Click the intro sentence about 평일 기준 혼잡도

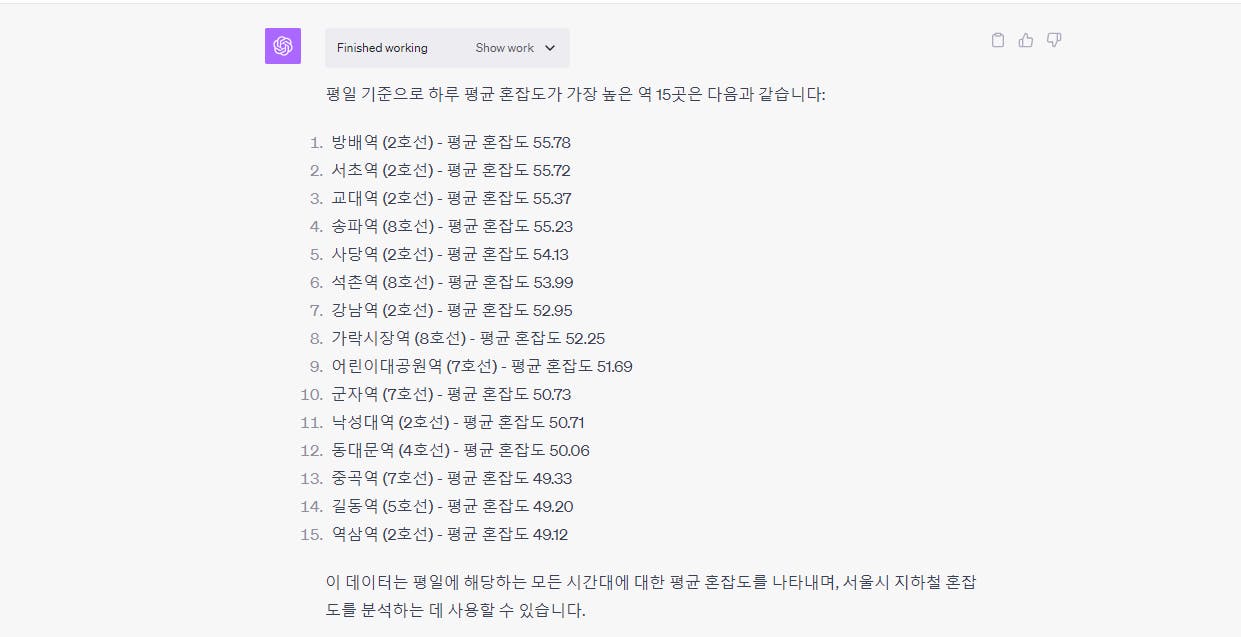(576, 95)
